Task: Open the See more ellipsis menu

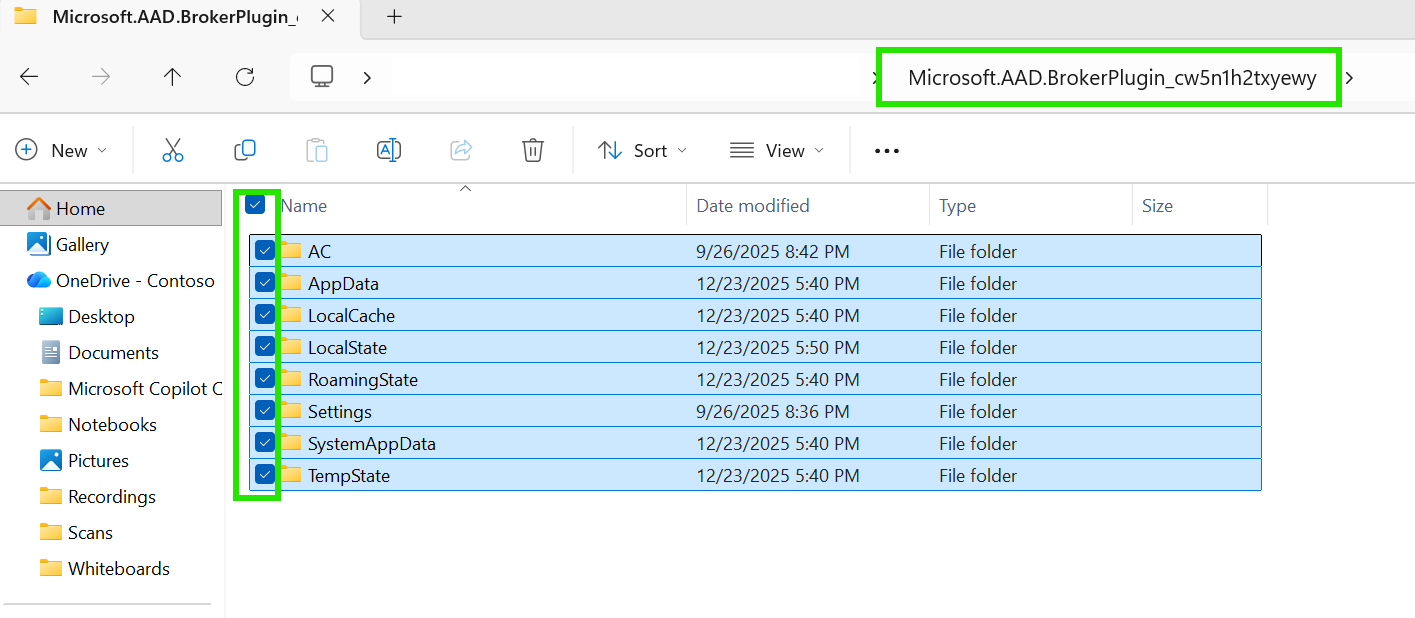Action: 887,151
